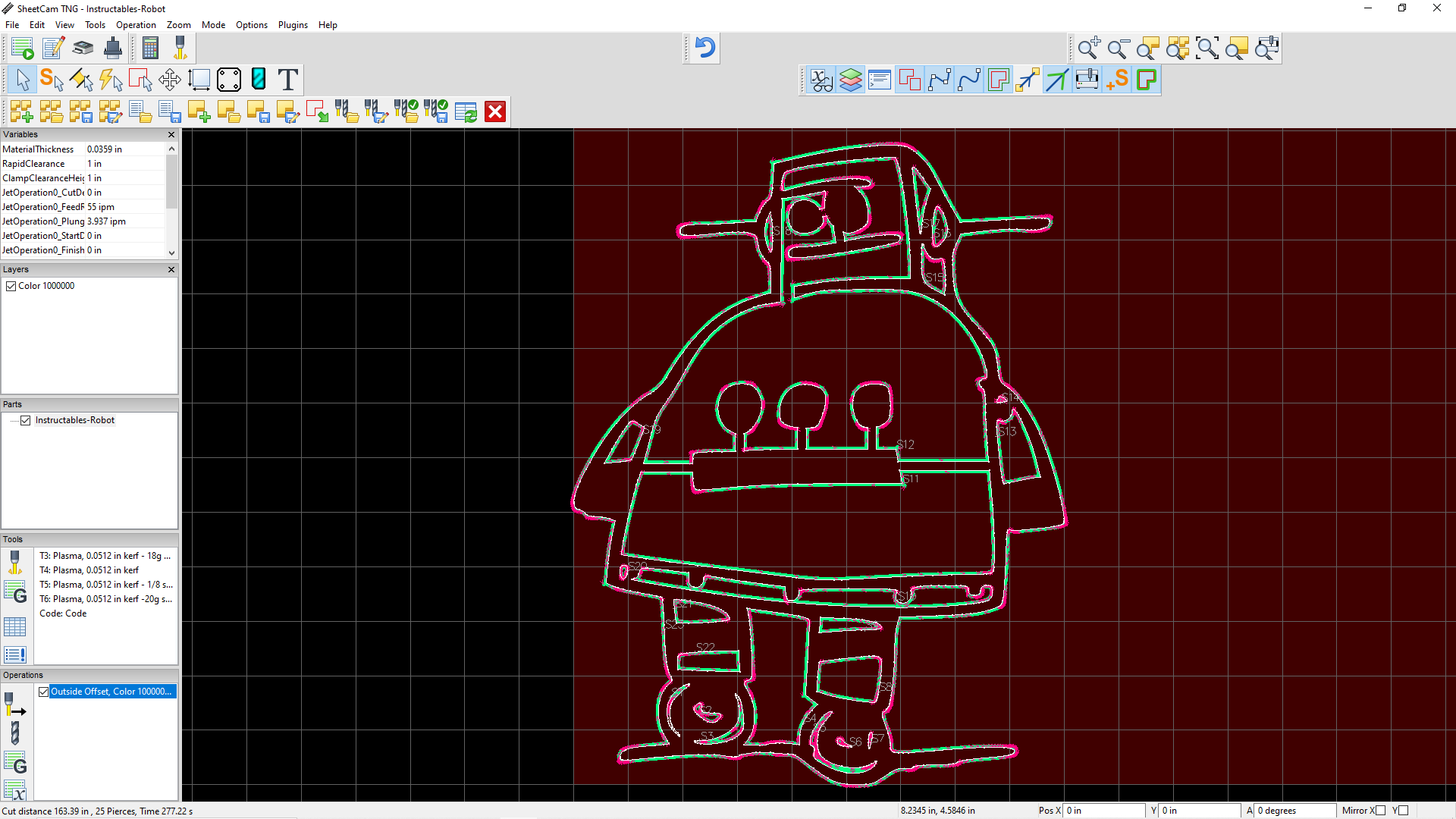Open the Plugins menu

coord(293,25)
